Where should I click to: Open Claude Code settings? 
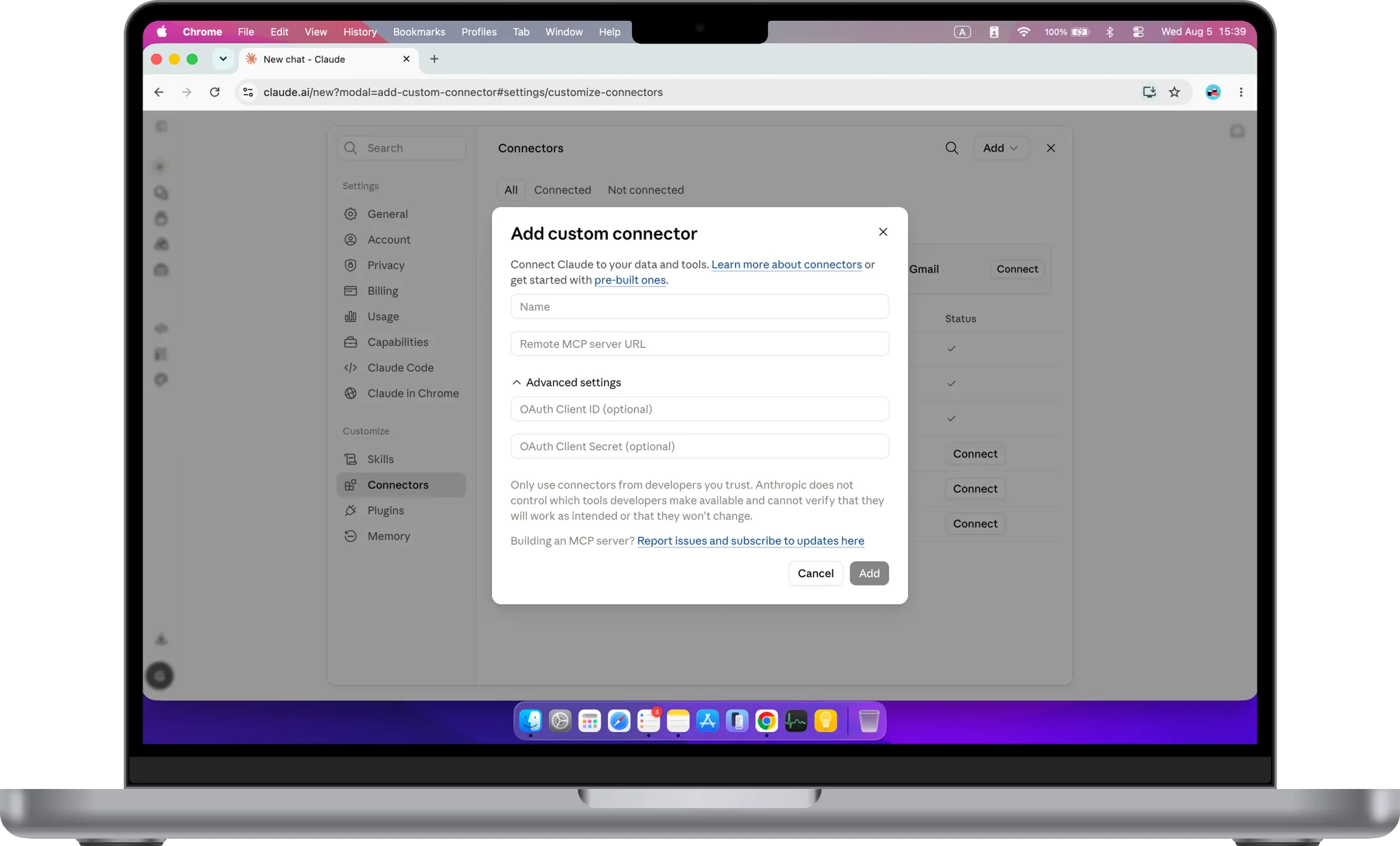pyautogui.click(x=401, y=367)
